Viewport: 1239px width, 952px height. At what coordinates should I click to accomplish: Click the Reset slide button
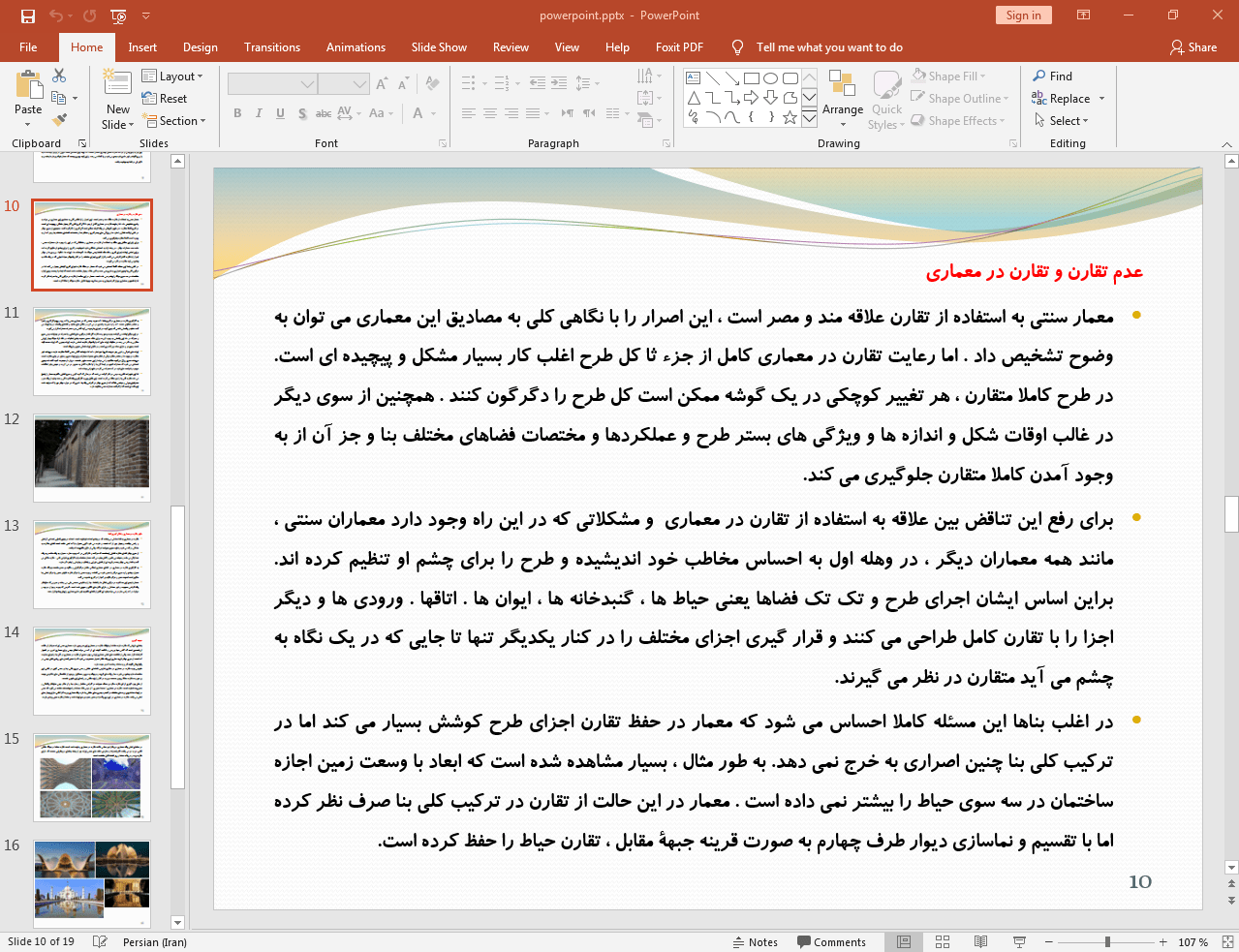tap(165, 99)
